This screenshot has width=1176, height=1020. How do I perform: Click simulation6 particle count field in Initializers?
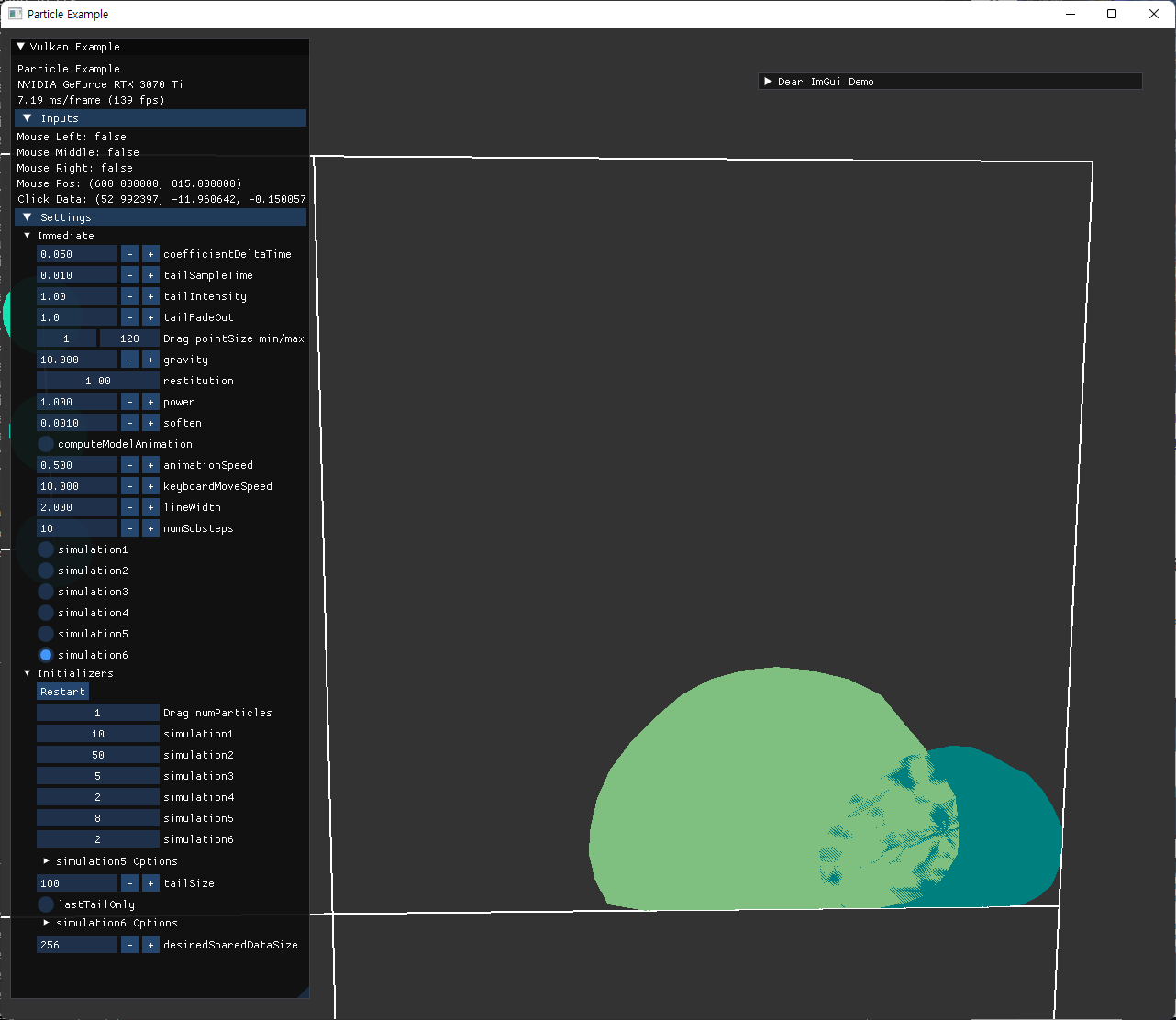(98, 839)
